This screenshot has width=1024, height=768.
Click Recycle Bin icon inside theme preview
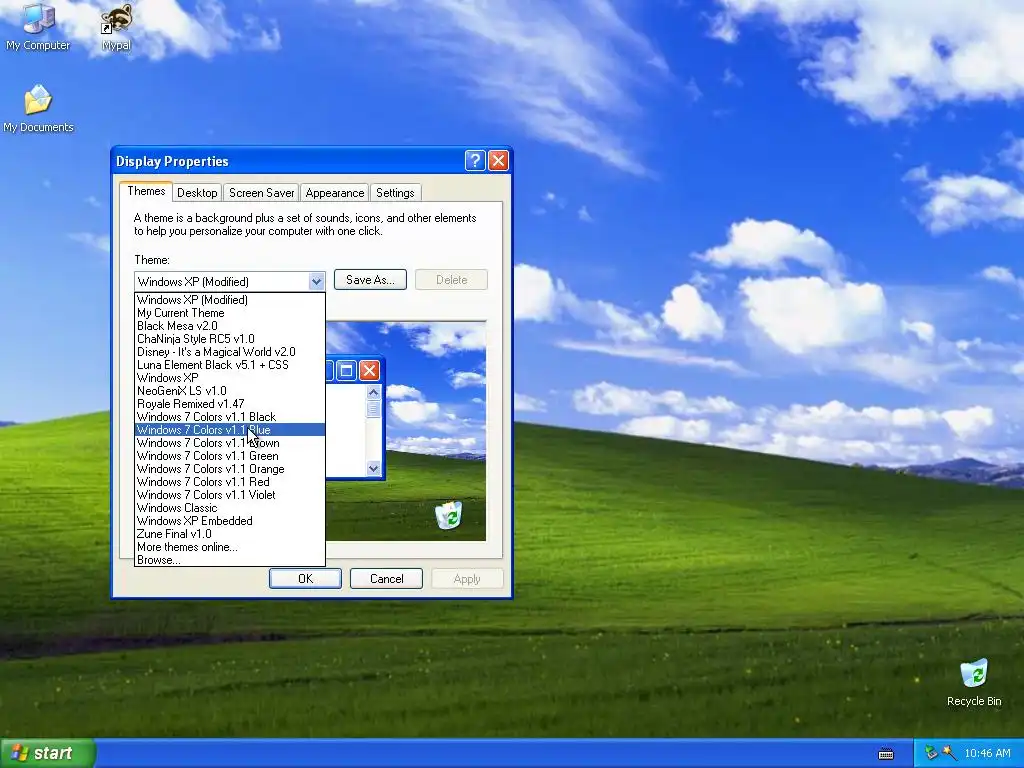[449, 515]
